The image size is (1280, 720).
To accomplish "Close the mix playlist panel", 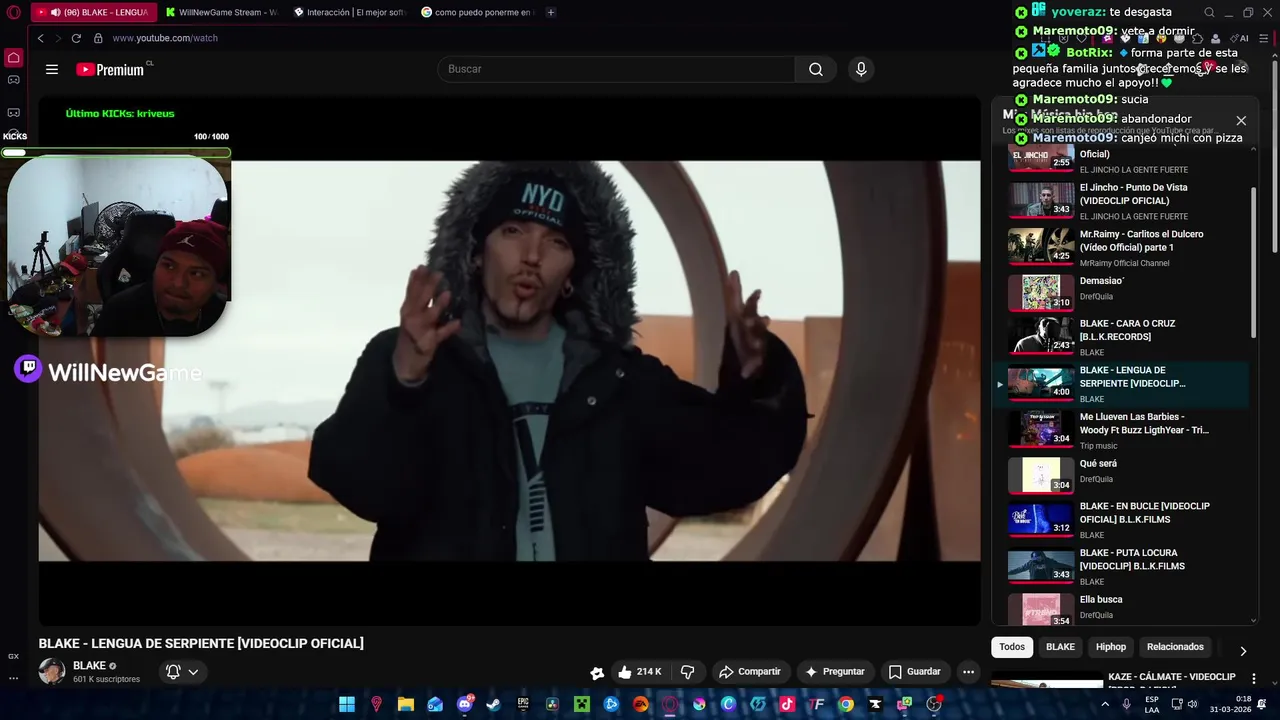I will click(x=1241, y=121).
